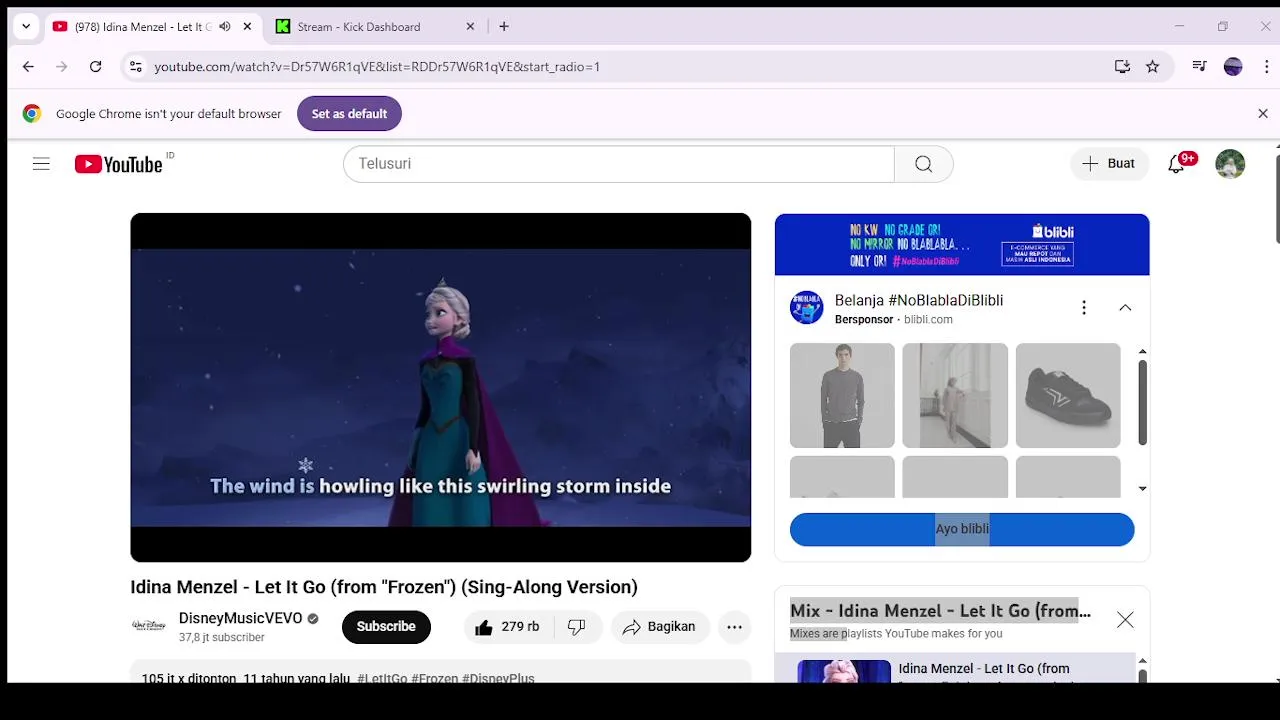Viewport: 1280px width, 720px height.
Task: Close the Kick Dashboard tab
Action: (x=470, y=27)
